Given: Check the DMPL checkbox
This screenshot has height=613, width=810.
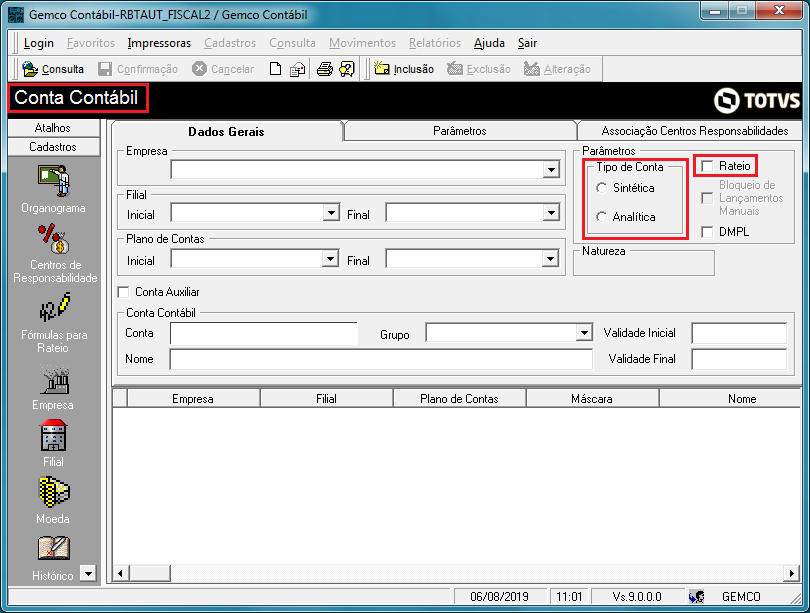Looking at the screenshot, I should tap(707, 232).
